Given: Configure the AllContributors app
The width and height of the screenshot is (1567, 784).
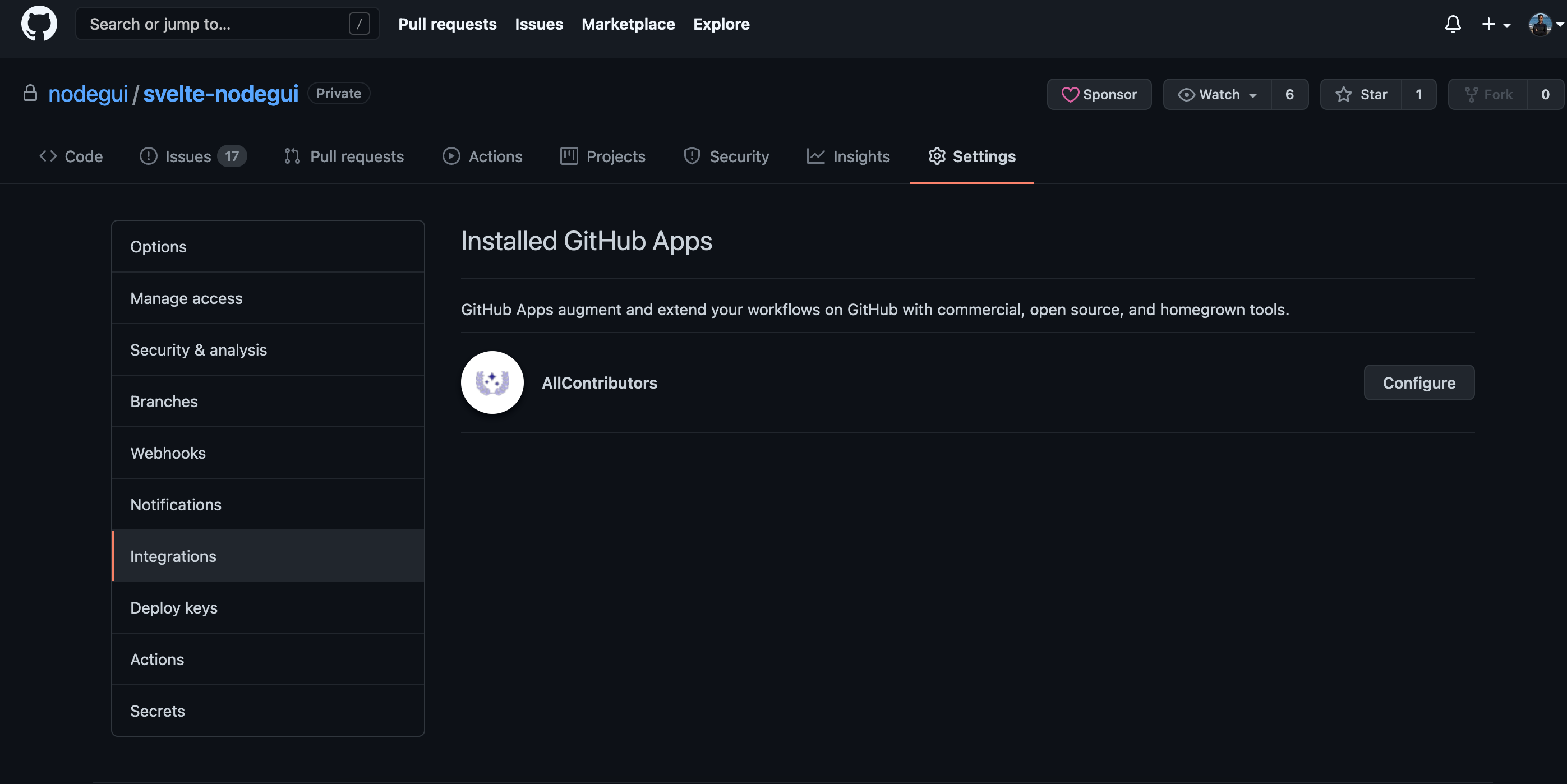Looking at the screenshot, I should 1418,382.
